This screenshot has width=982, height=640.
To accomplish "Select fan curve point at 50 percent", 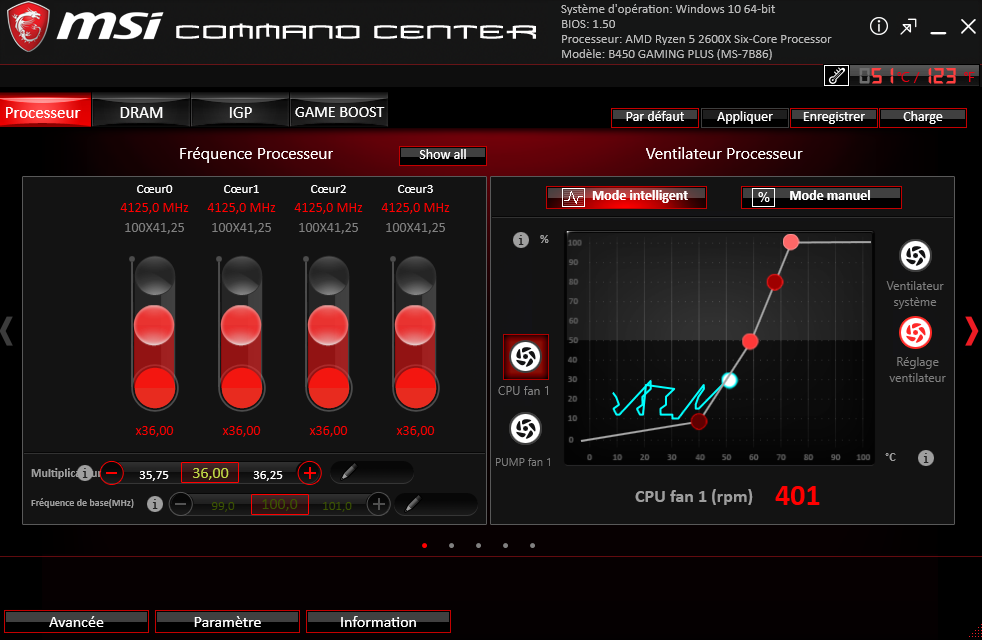I will click(750, 341).
